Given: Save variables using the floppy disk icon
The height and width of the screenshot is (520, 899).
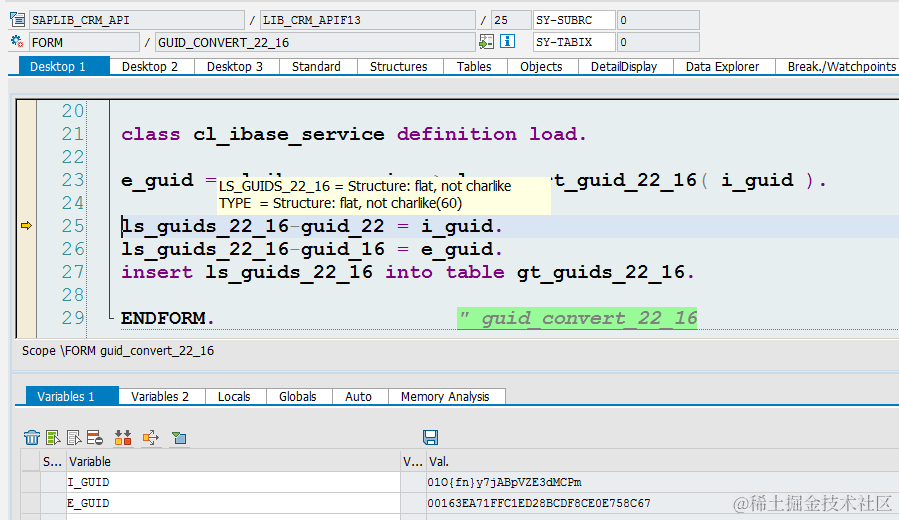Looking at the screenshot, I should coord(431,437).
